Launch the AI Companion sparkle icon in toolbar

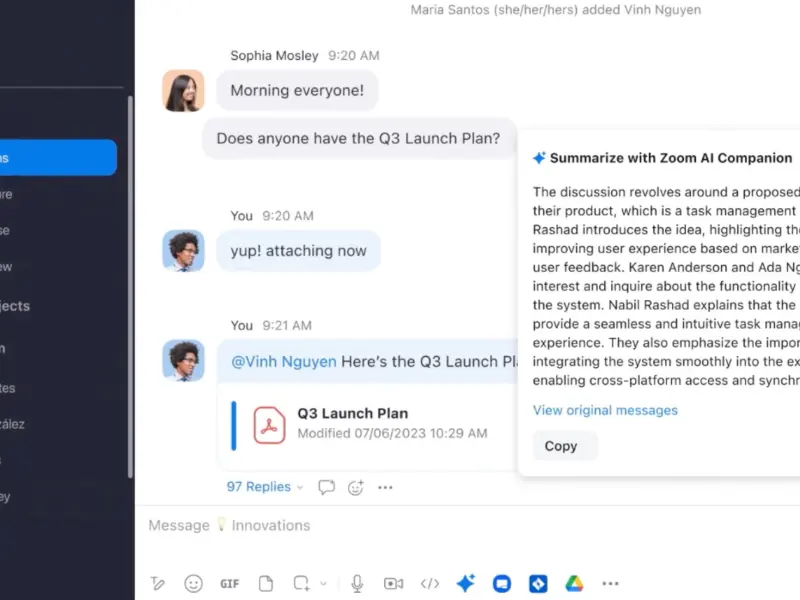tap(466, 583)
